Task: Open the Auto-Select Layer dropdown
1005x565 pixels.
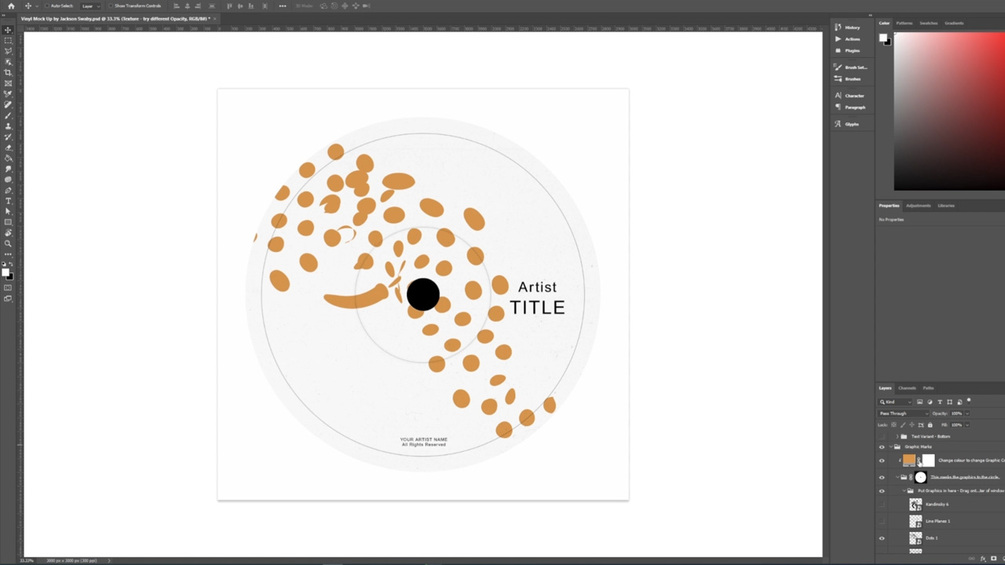Action: (x=92, y=6)
